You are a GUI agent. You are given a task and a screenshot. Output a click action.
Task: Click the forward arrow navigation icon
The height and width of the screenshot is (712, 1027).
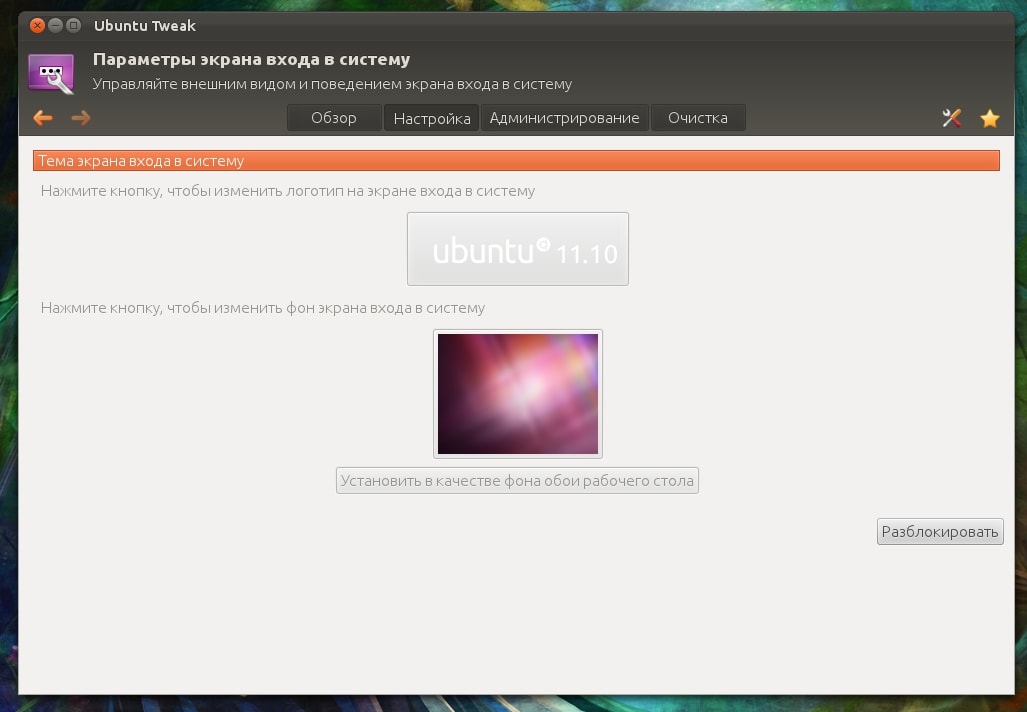click(81, 118)
